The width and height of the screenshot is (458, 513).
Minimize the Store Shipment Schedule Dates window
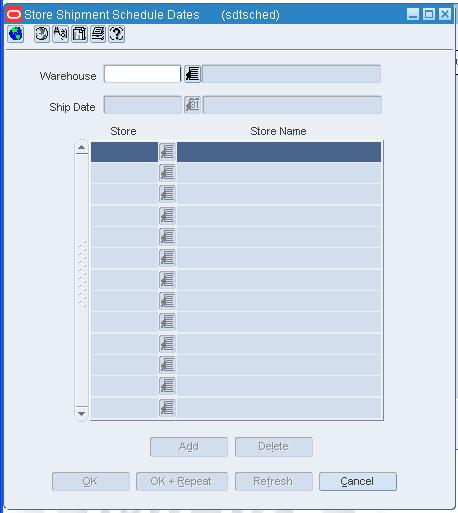[413, 14]
